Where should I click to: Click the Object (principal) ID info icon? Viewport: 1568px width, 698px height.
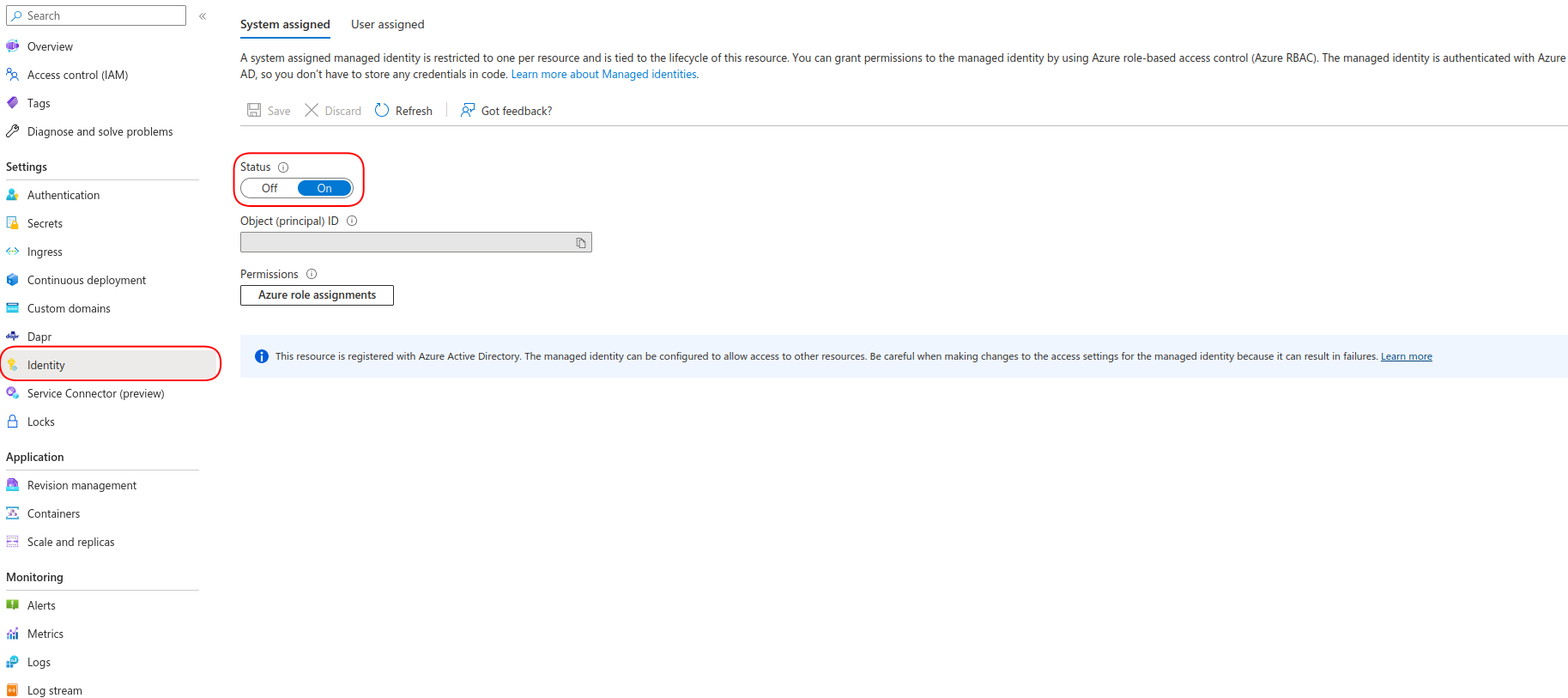[x=352, y=221]
